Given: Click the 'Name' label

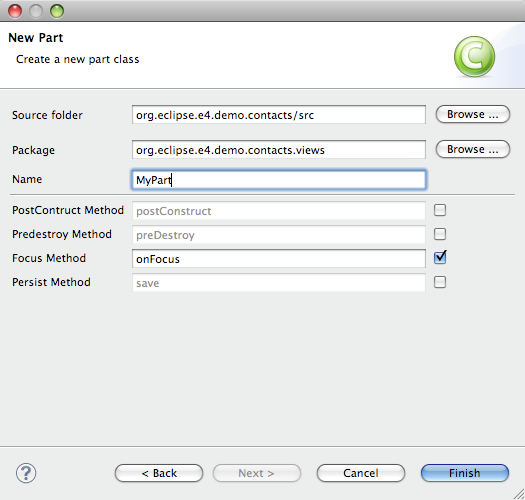Looking at the screenshot, I should click(27, 179).
